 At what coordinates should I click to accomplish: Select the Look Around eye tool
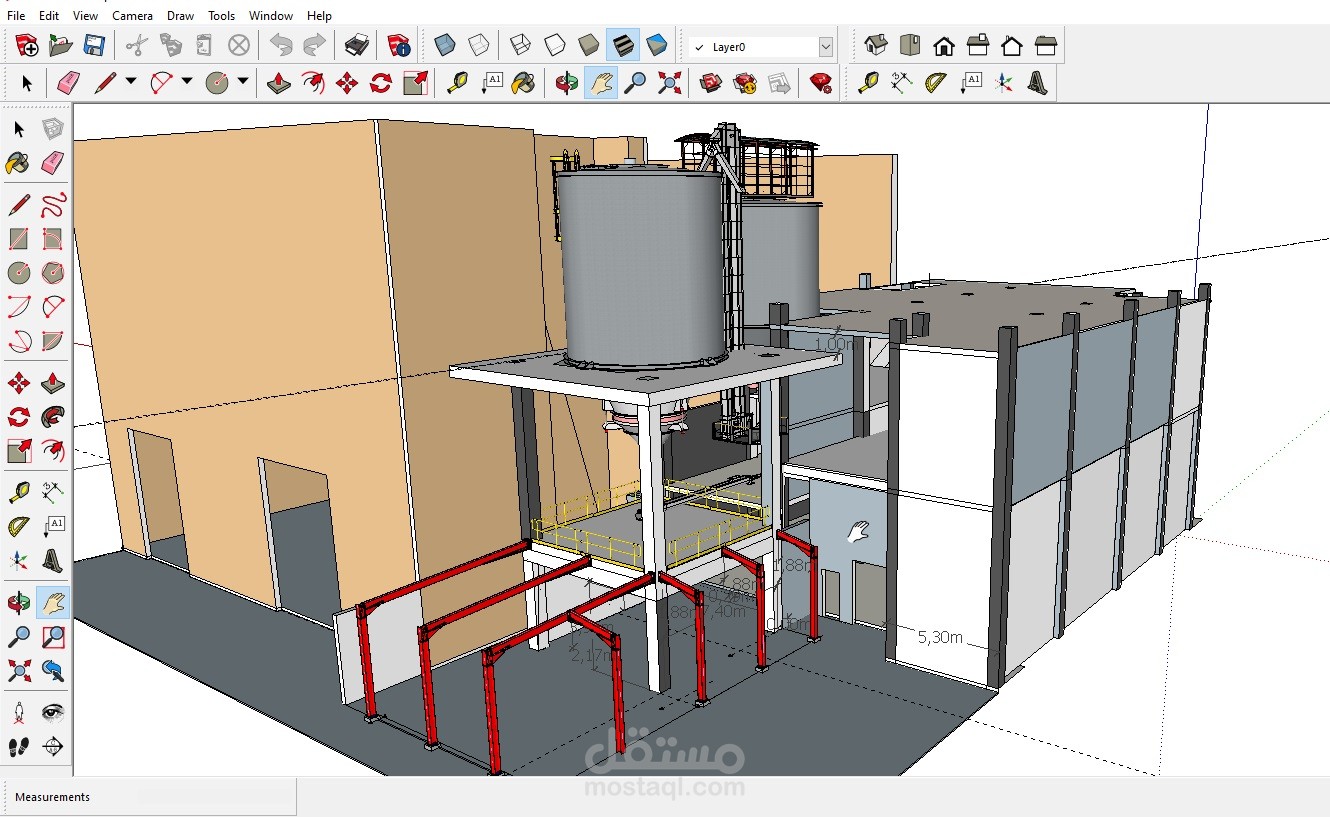(53, 712)
